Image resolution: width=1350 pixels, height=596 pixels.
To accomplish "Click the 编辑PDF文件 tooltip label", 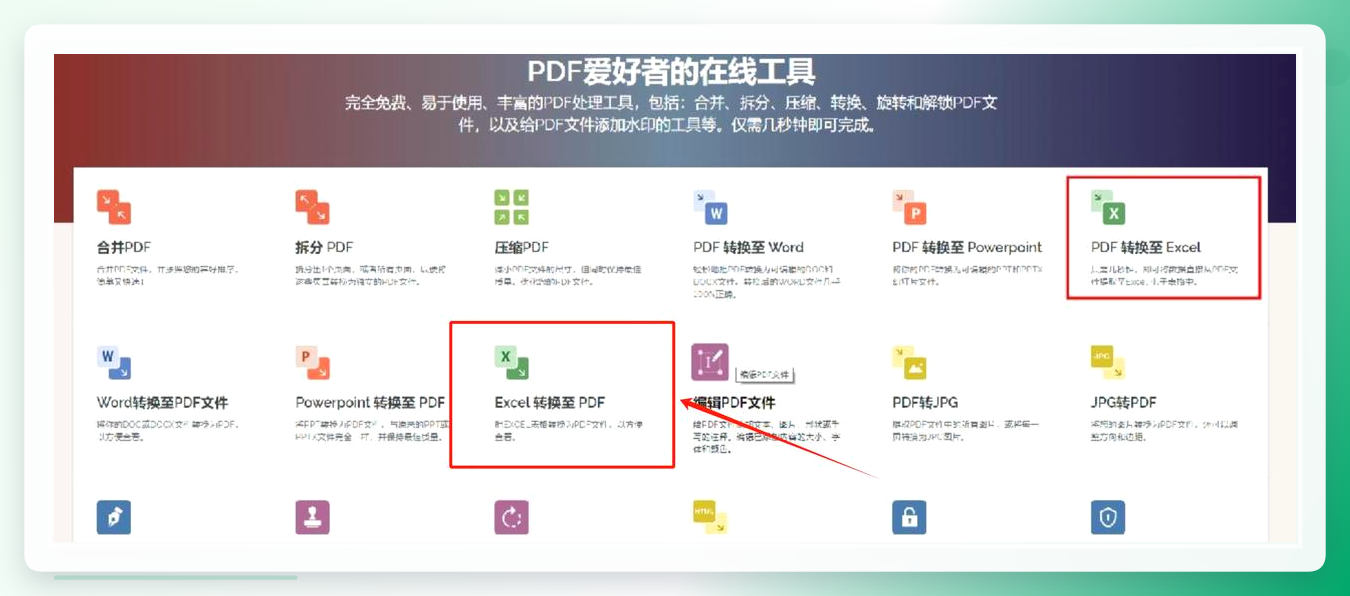I will point(764,375).
